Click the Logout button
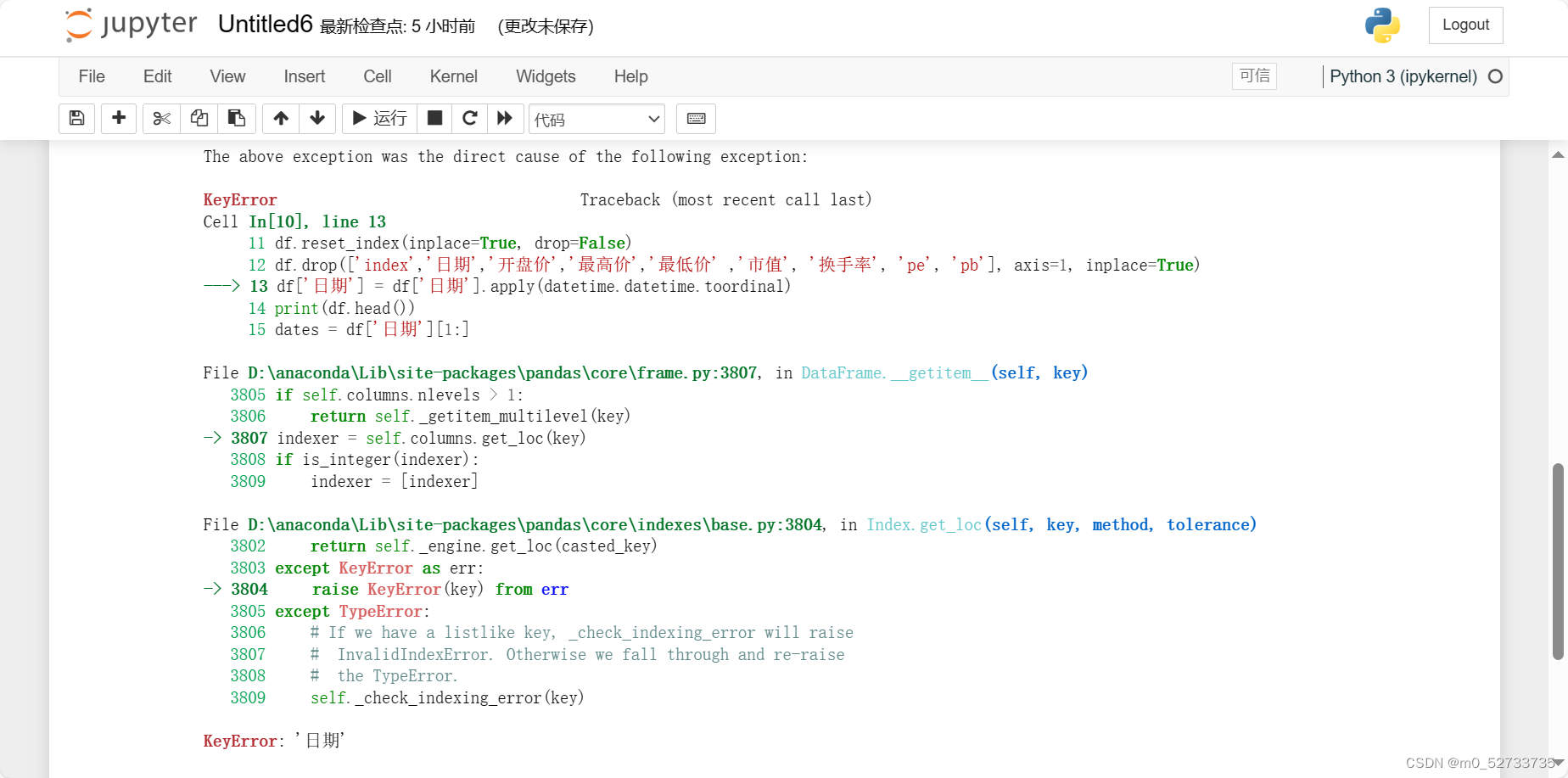This screenshot has height=778, width=1568. [x=1465, y=25]
